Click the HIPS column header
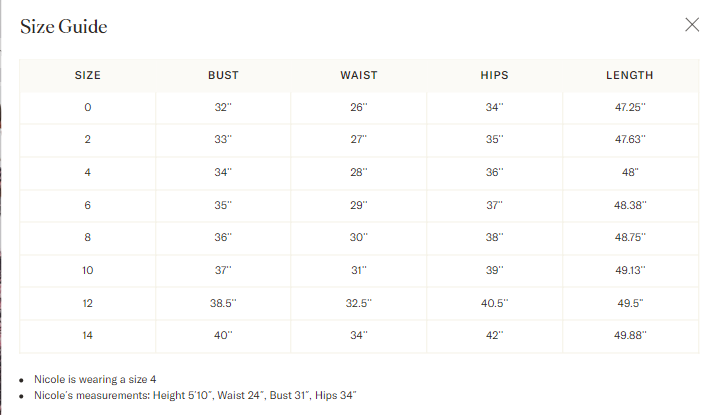Image resolution: width=712 pixels, height=415 pixels. (x=494, y=75)
